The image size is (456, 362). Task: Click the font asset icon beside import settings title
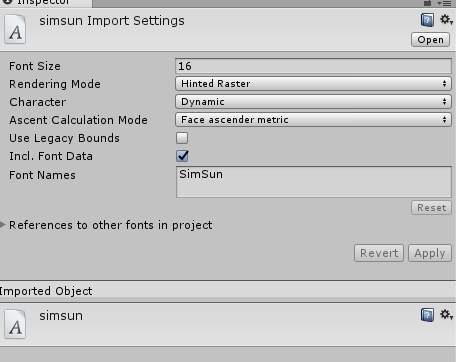(x=15, y=29)
